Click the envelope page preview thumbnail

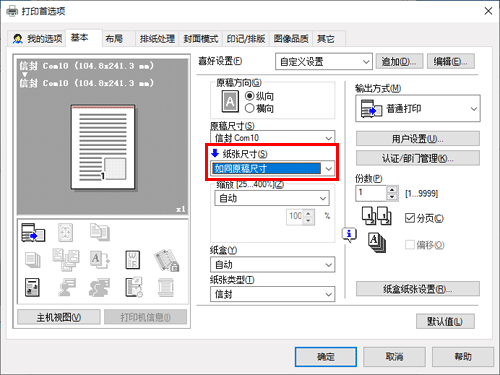click(103, 147)
